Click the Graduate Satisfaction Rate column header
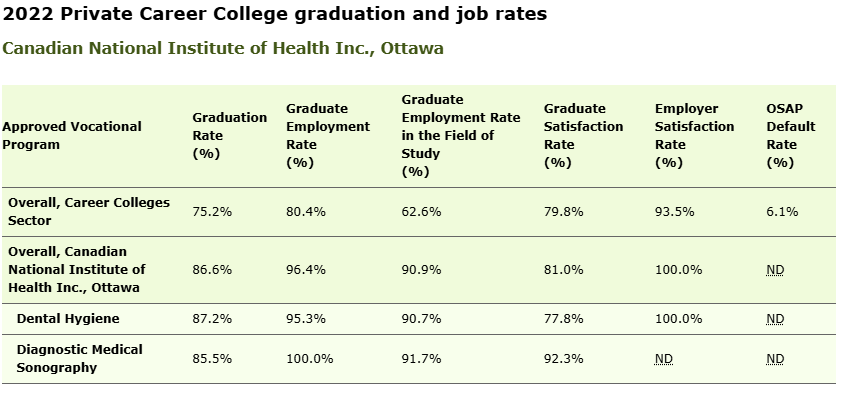 [x=584, y=136]
